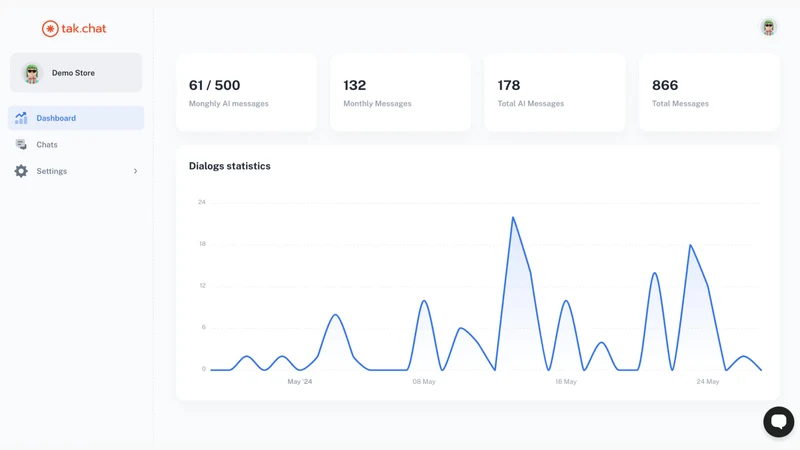Click the 12 y-axis label
The height and width of the screenshot is (450, 800).
(202, 286)
